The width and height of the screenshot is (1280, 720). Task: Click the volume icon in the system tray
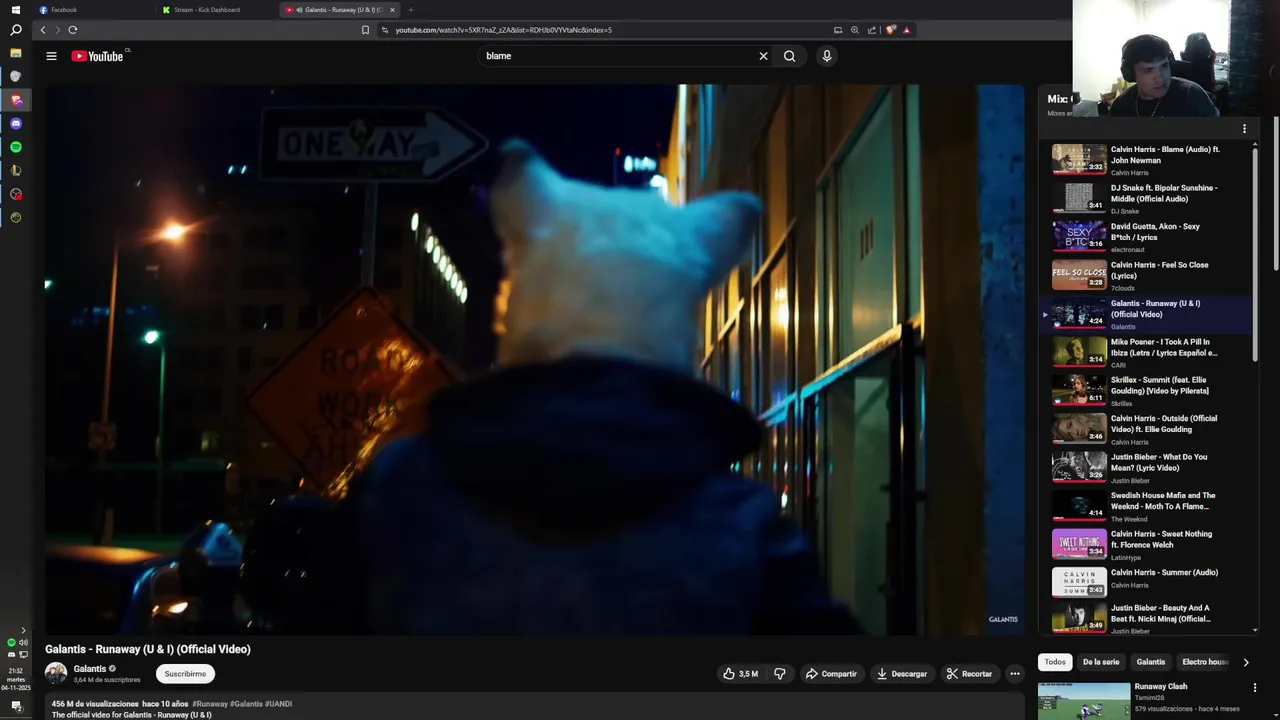(23, 643)
